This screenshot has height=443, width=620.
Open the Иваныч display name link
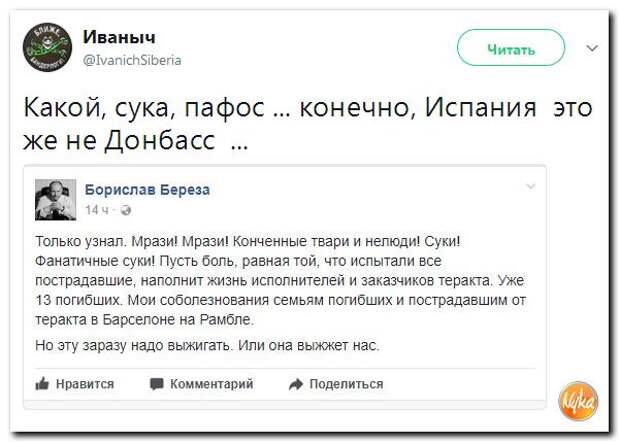119,37
